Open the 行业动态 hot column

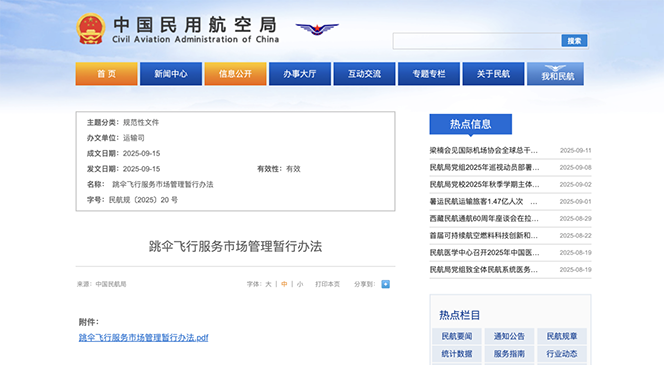(x=562, y=354)
